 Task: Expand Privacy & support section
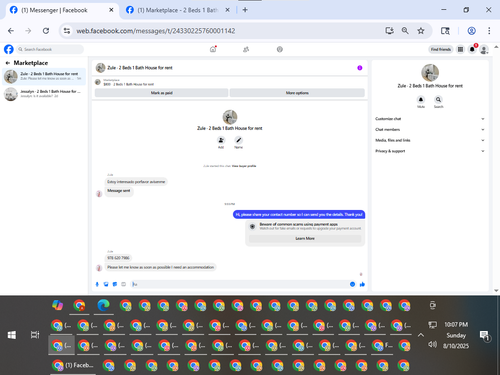point(430,151)
